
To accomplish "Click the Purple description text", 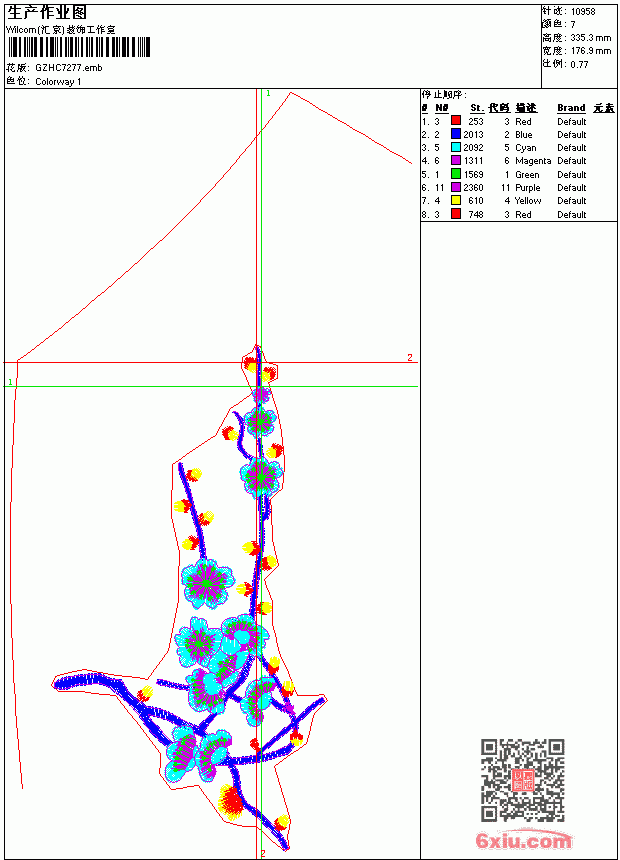I will coord(527,188).
